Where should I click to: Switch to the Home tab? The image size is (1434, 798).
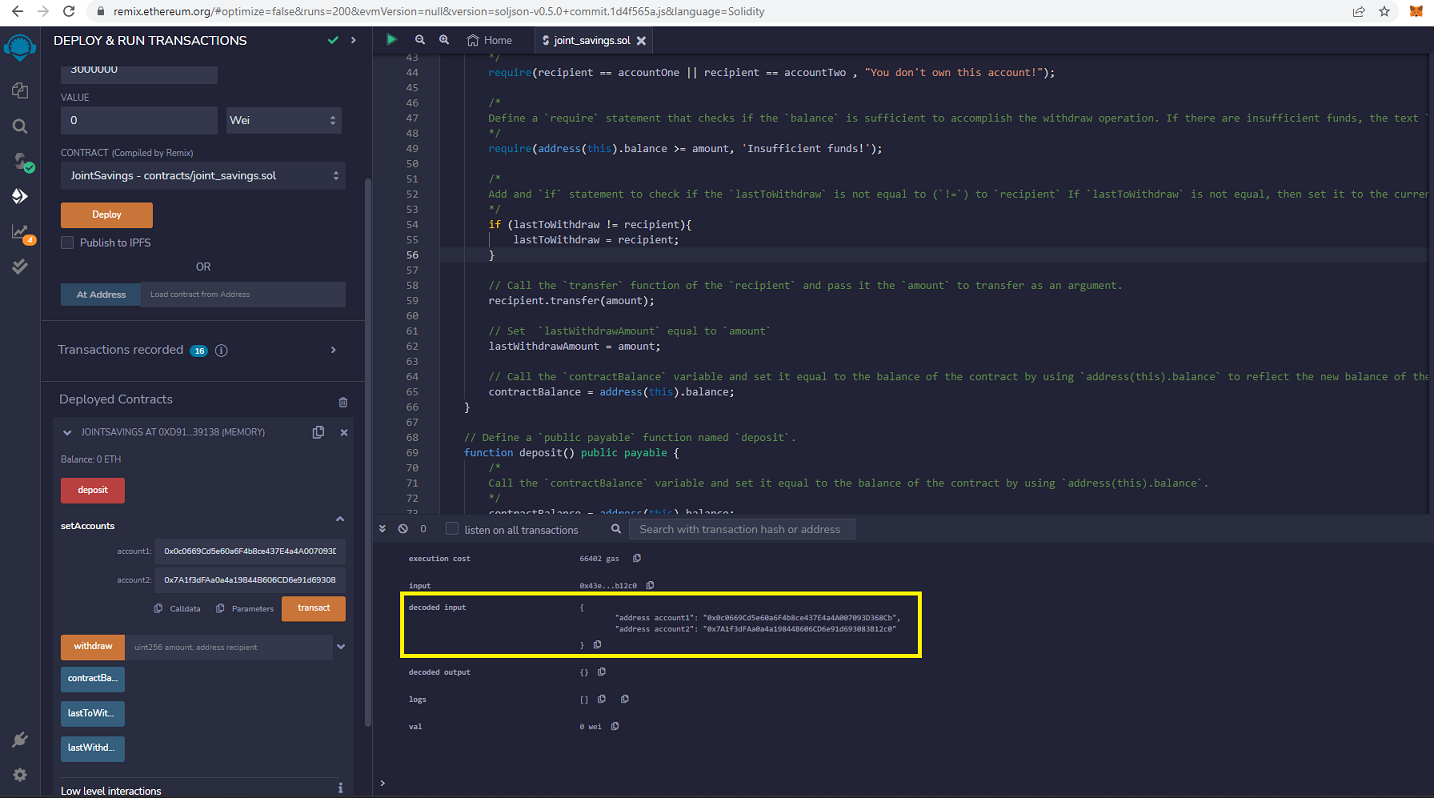coord(489,40)
